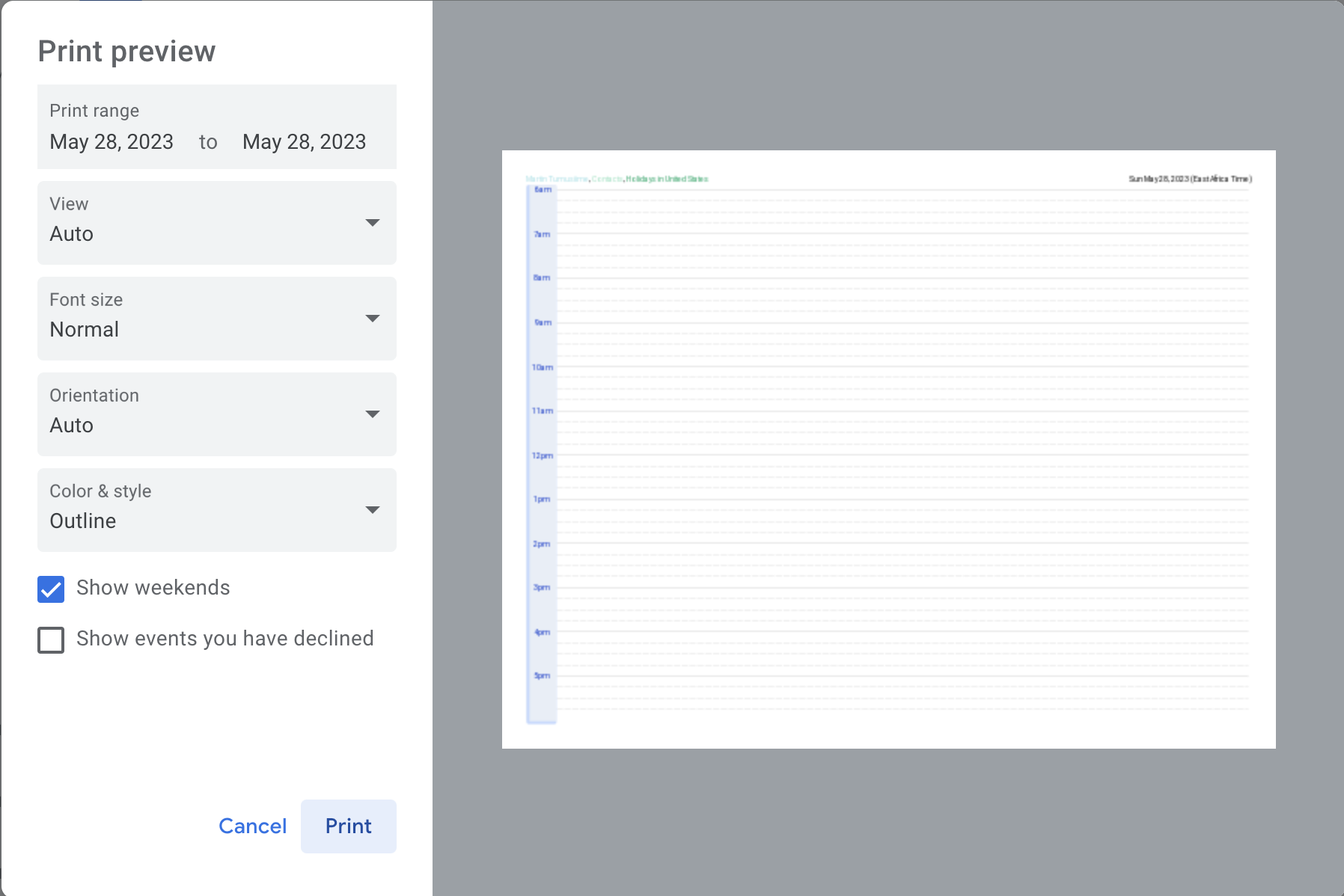Click the Print button

[x=348, y=826]
